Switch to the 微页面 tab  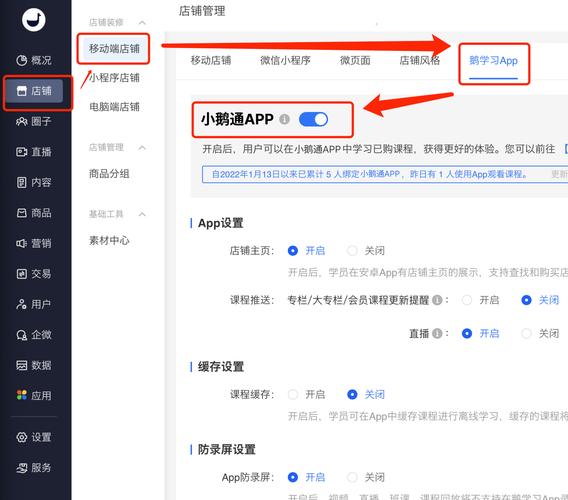coord(355,60)
